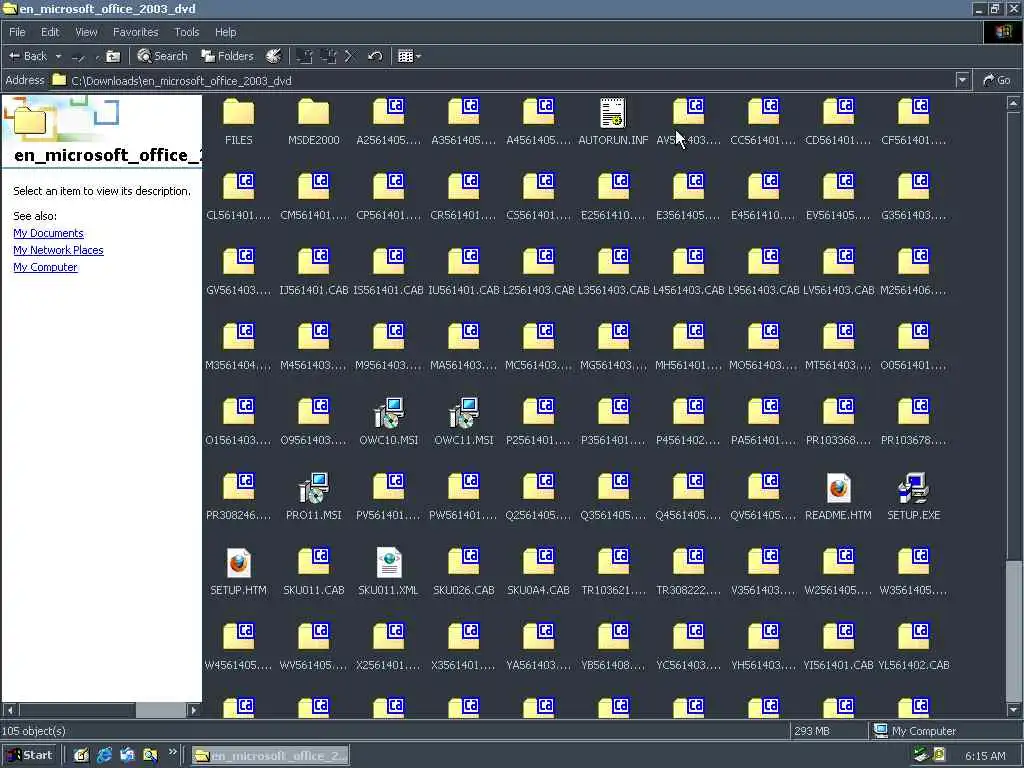Open the Favorites menu
The image size is (1024, 768).
(x=135, y=32)
